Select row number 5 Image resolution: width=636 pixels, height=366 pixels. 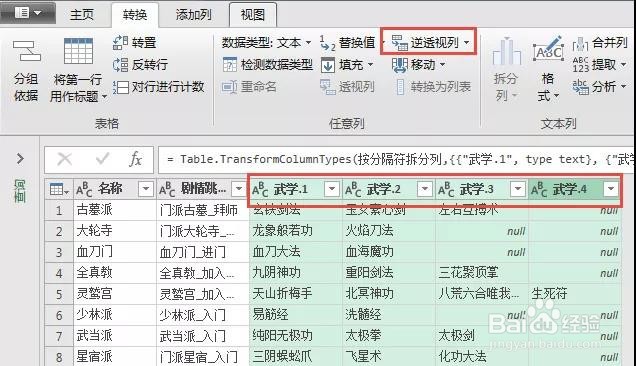pyautogui.click(x=59, y=294)
